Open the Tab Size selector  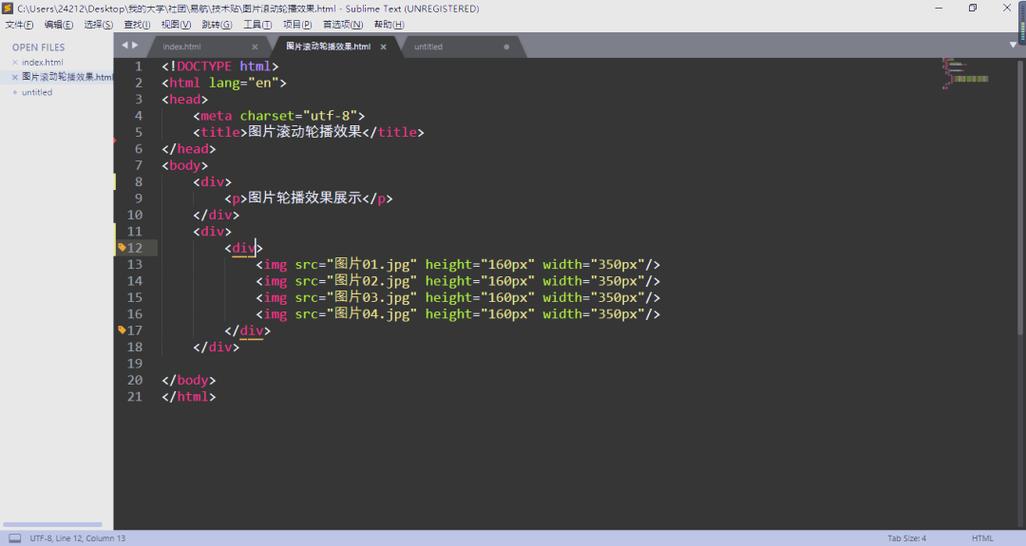(906, 538)
